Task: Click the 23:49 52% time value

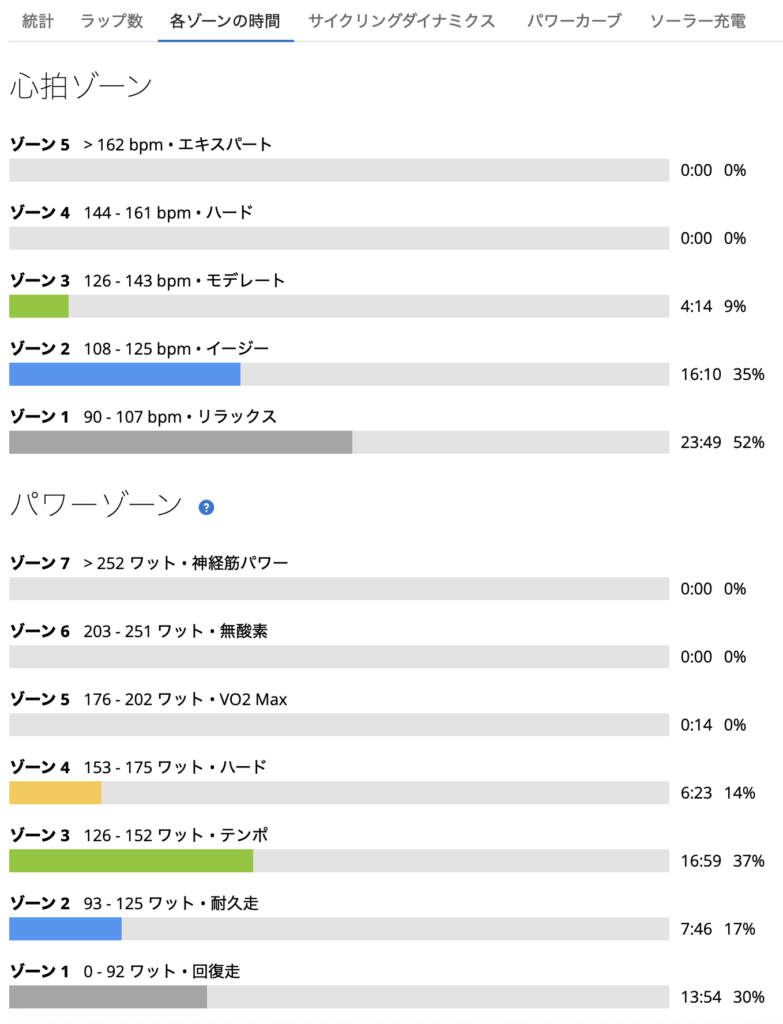Action: 722,443
